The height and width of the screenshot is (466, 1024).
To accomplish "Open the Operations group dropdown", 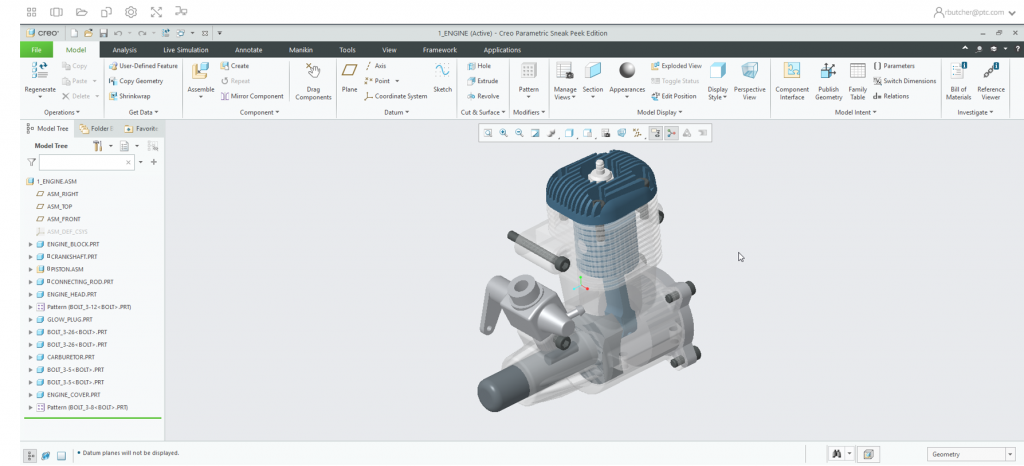I will (61, 112).
